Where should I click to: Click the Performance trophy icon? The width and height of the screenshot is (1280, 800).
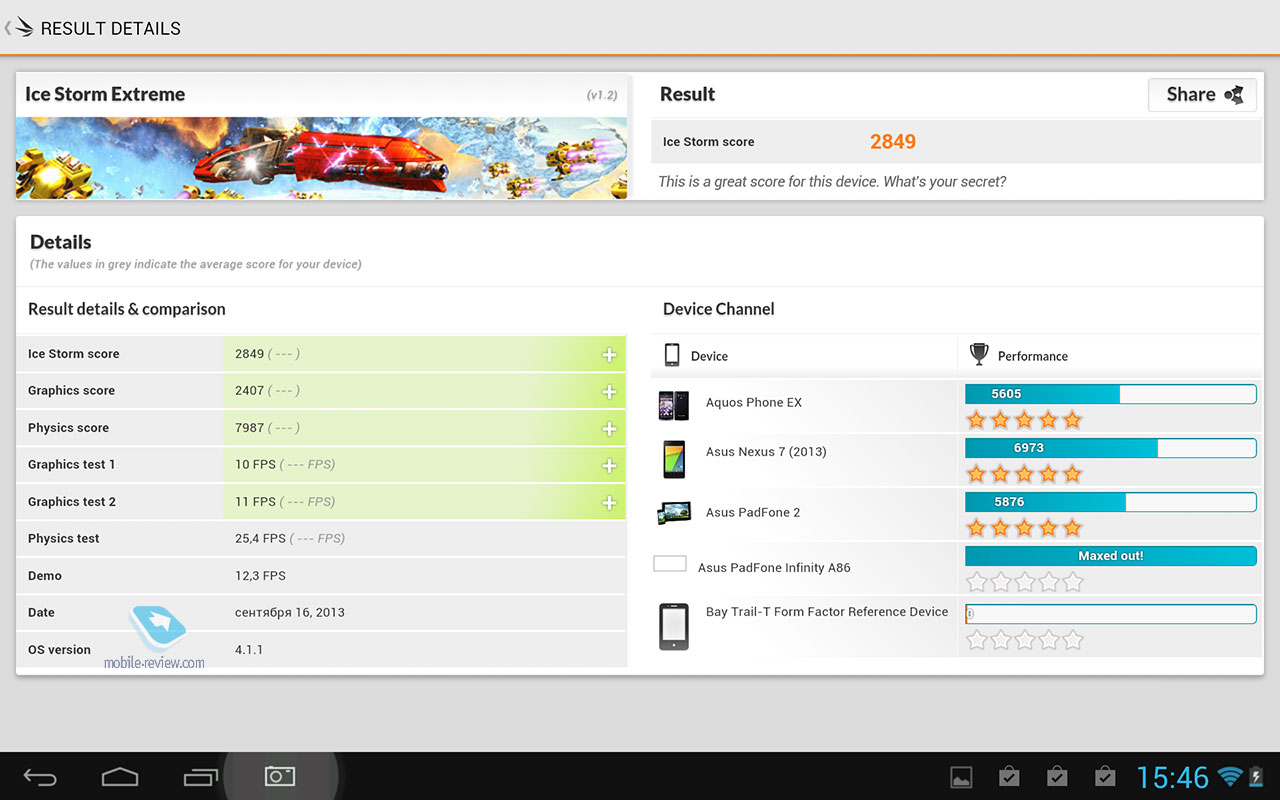[x=979, y=355]
